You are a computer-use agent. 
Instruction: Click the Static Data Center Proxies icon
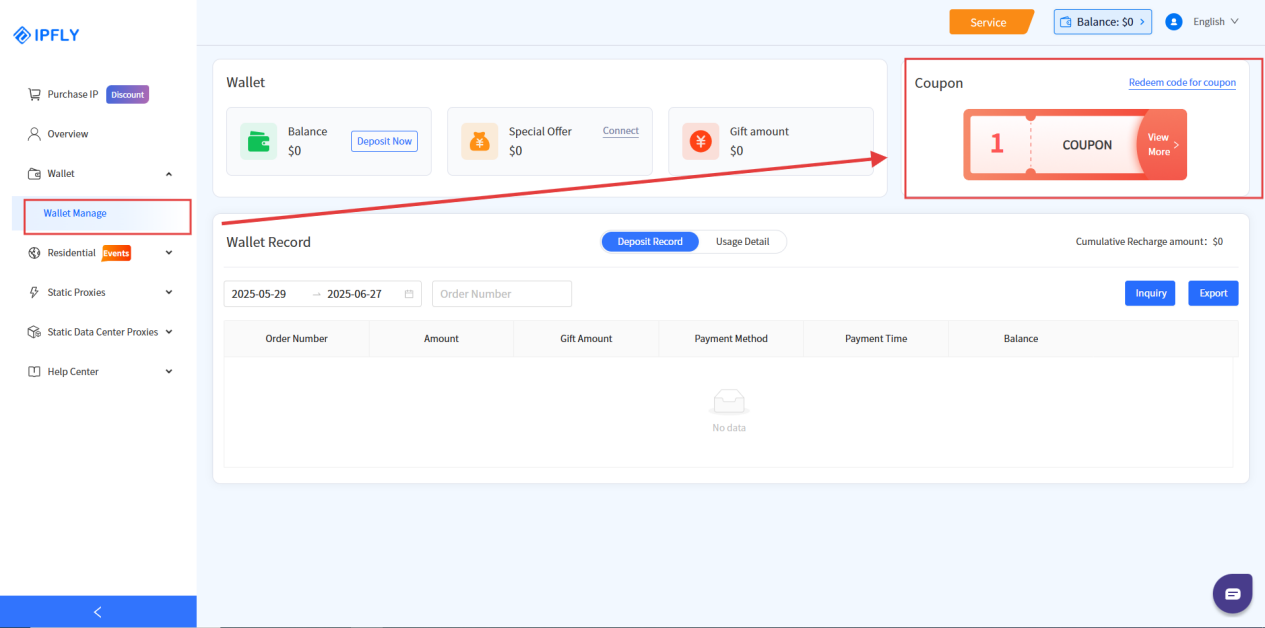coord(34,332)
